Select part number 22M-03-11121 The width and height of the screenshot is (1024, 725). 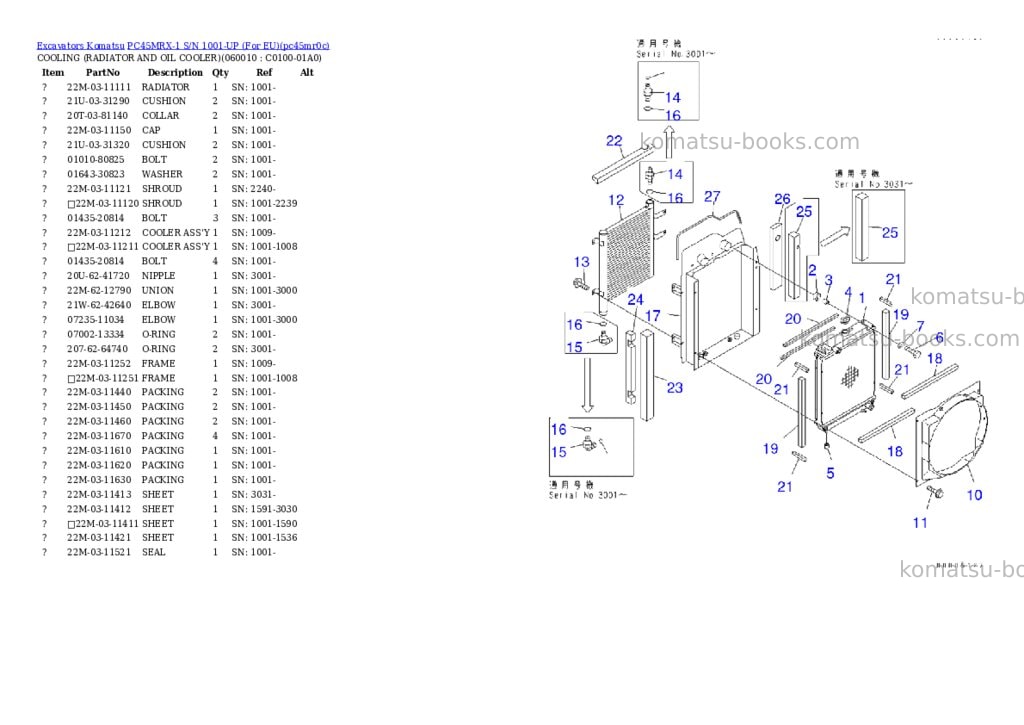[99, 189]
